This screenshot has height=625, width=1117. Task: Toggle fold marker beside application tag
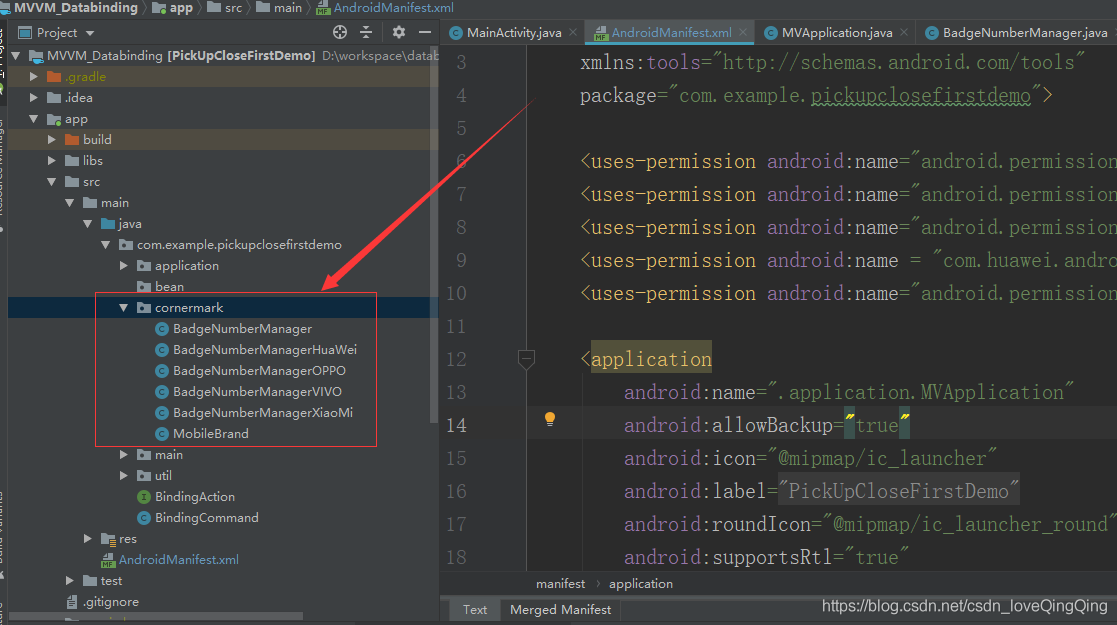(x=526, y=359)
